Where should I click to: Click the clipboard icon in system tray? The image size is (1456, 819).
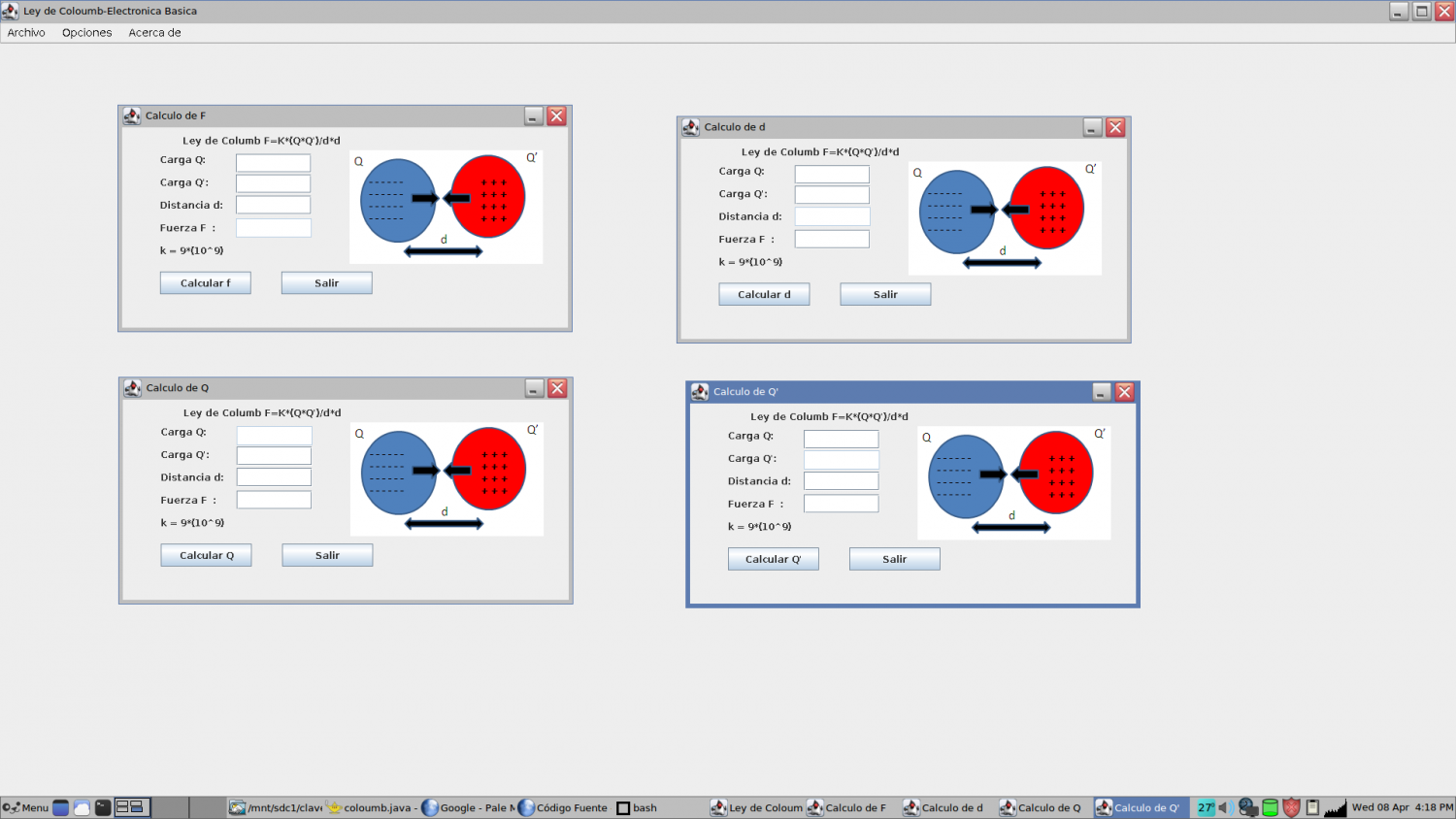click(x=1312, y=807)
